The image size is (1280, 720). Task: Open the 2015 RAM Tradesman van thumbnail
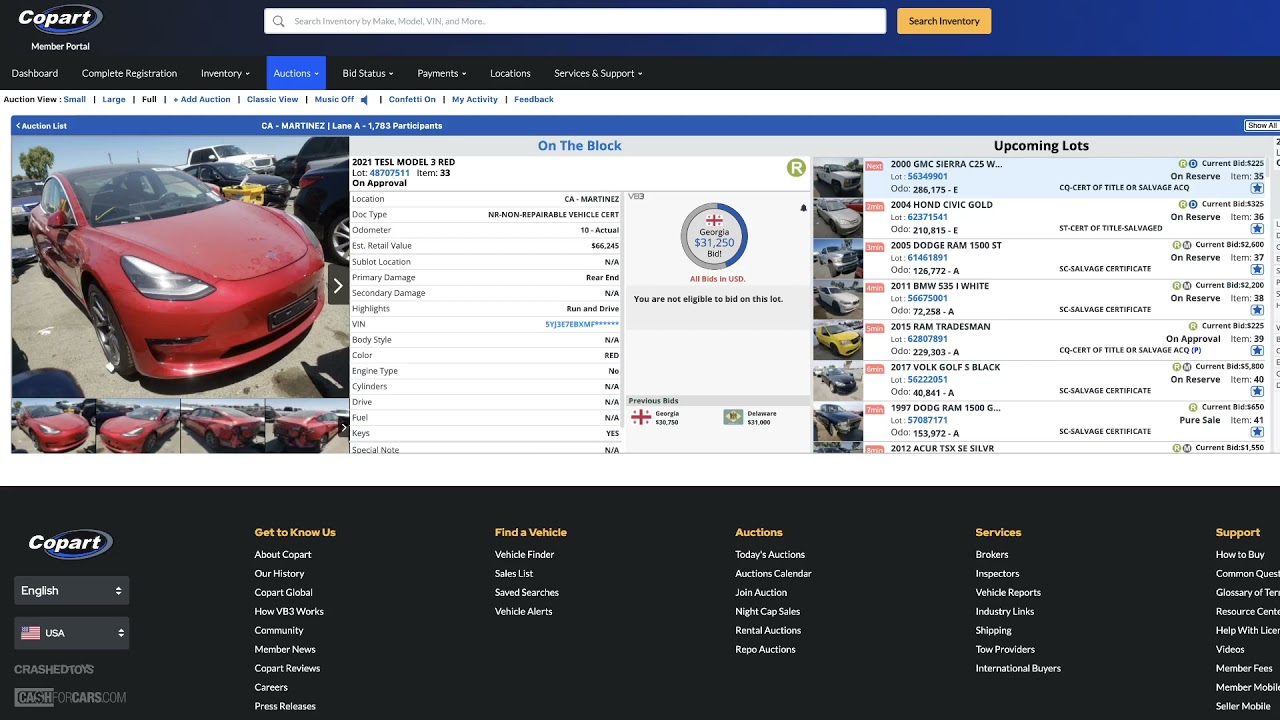click(838, 341)
